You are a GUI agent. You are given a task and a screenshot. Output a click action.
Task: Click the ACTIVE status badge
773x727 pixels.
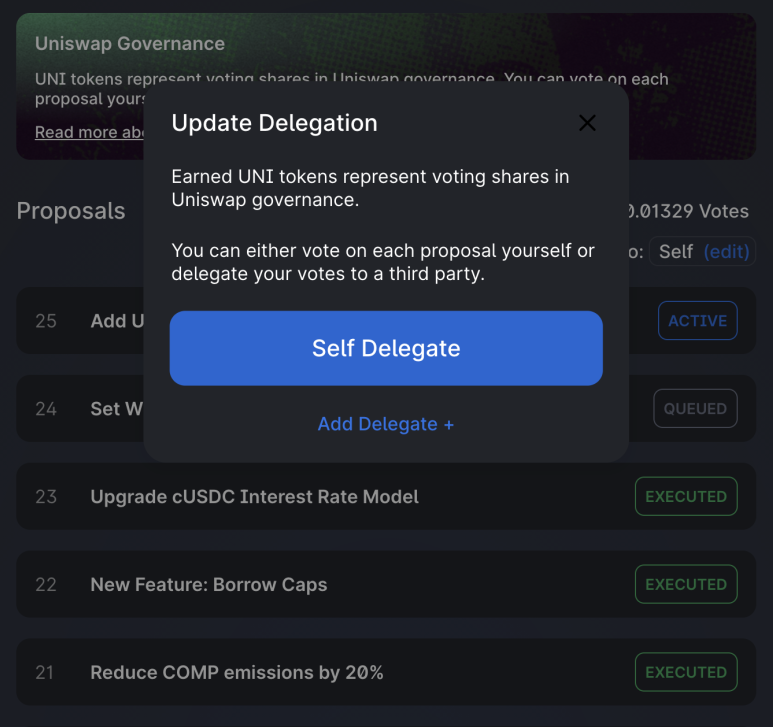(697, 321)
